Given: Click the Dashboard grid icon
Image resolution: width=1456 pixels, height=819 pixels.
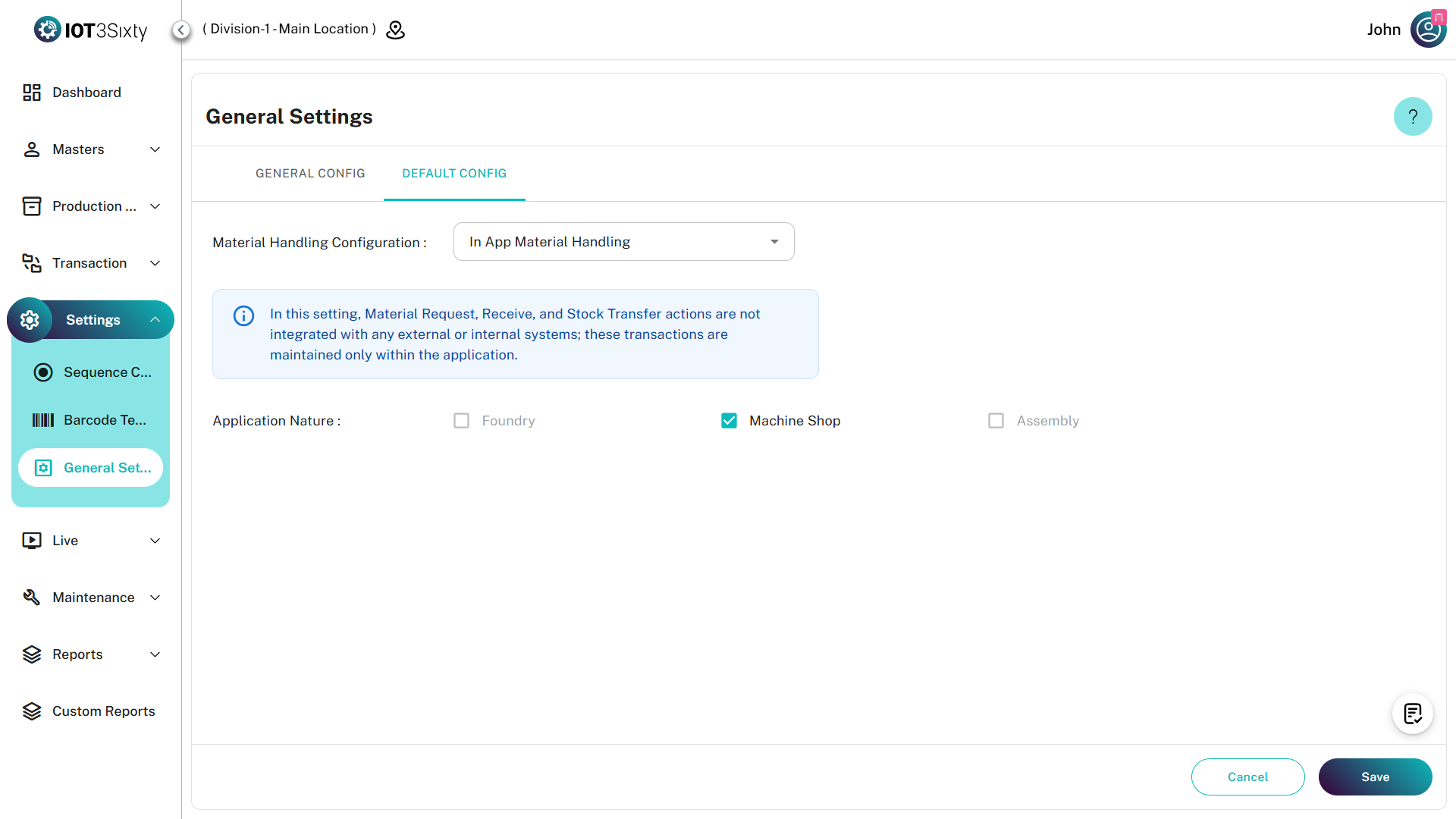Looking at the screenshot, I should (x=32, y=93).
